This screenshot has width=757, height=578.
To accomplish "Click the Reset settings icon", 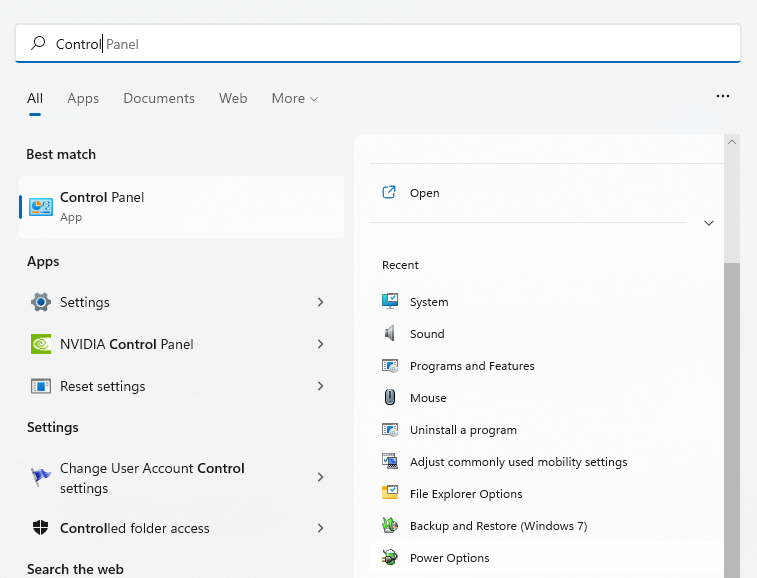I will pos(41,386).
